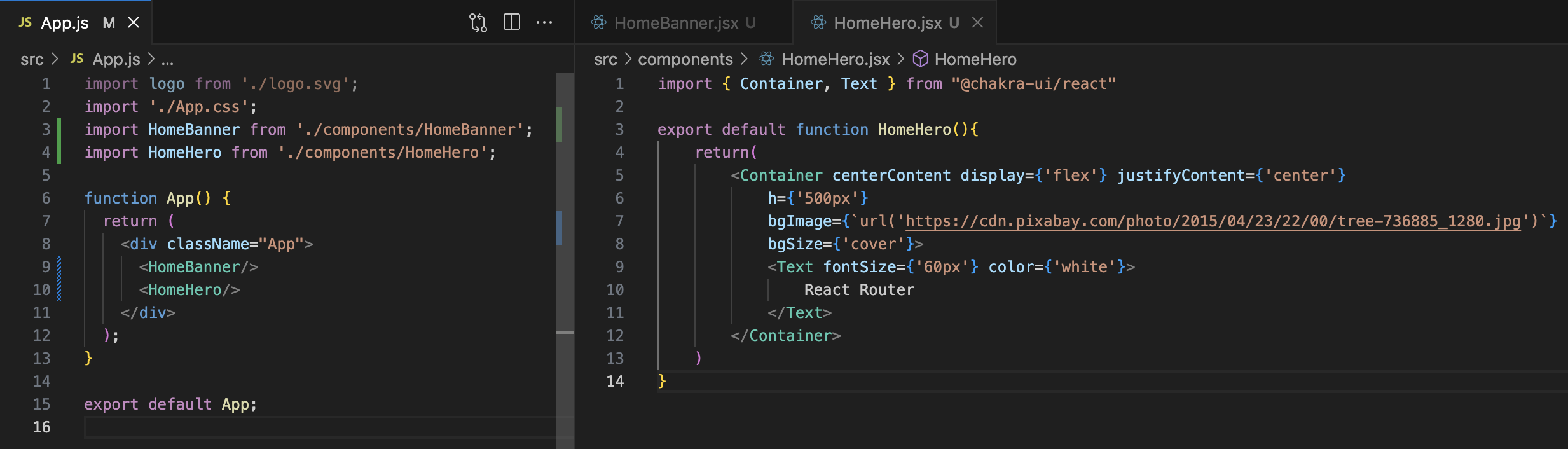
Task: Open the More Actions ellipsis menu
Action: coord(544,23)
